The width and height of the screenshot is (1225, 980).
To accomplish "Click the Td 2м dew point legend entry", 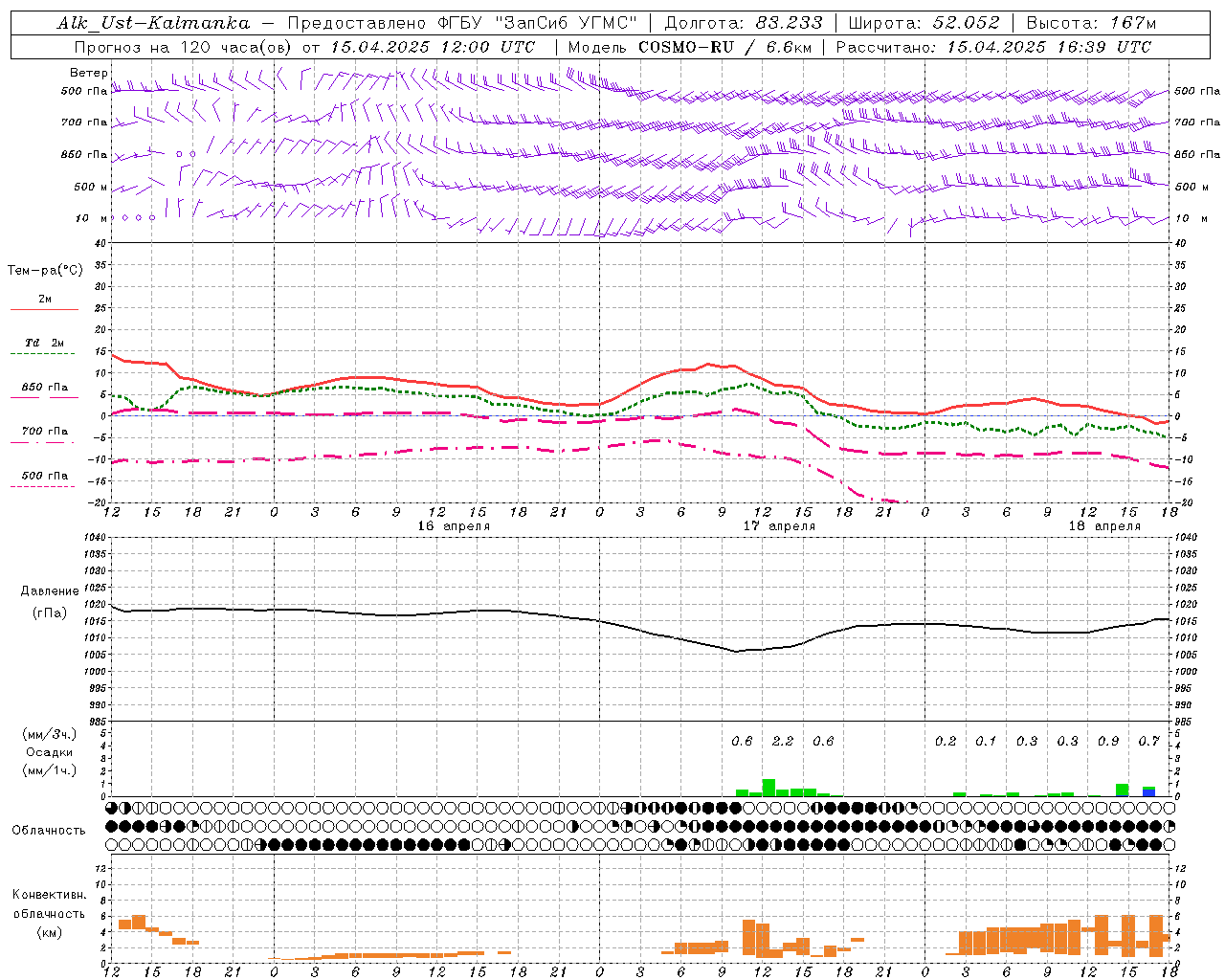I will point(44,343).
